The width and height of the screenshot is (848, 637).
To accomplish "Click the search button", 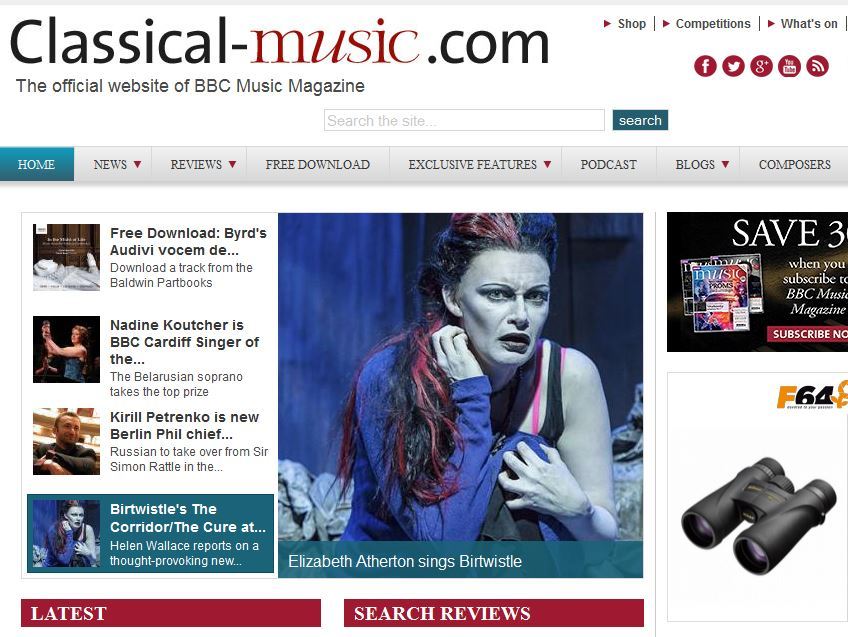I will point(640,120).
